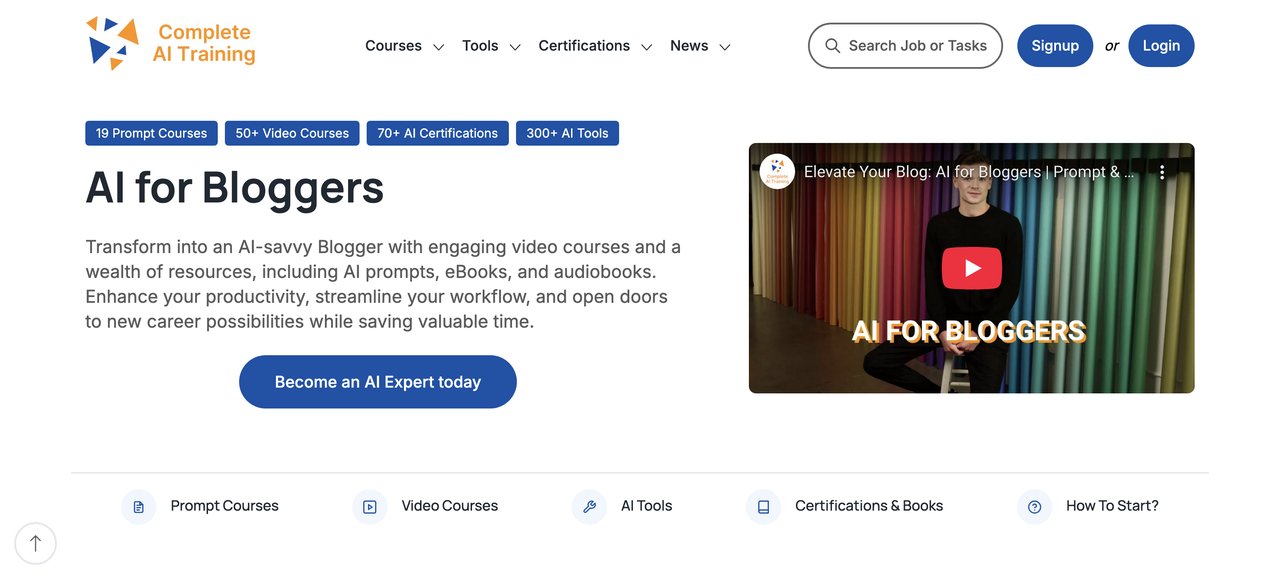The image size is (1280, 579).
Task: Go to Prompt Courses section link
Action: point(224,506)
